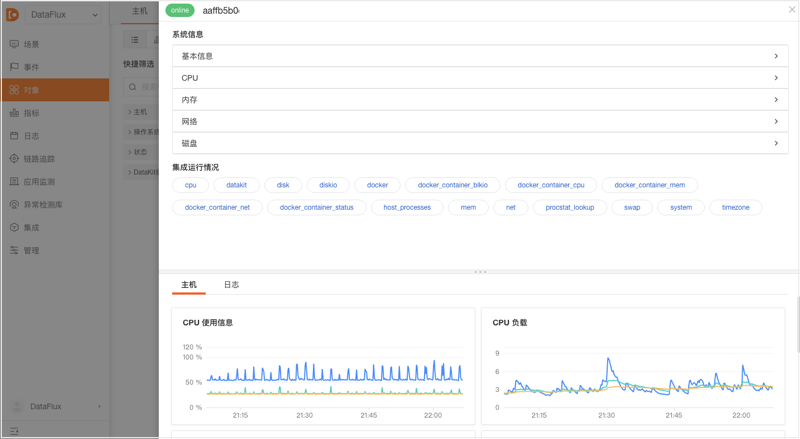Click the DataFlux logo icon
Viewport: 800px width, 439px height.
point(12,15)
